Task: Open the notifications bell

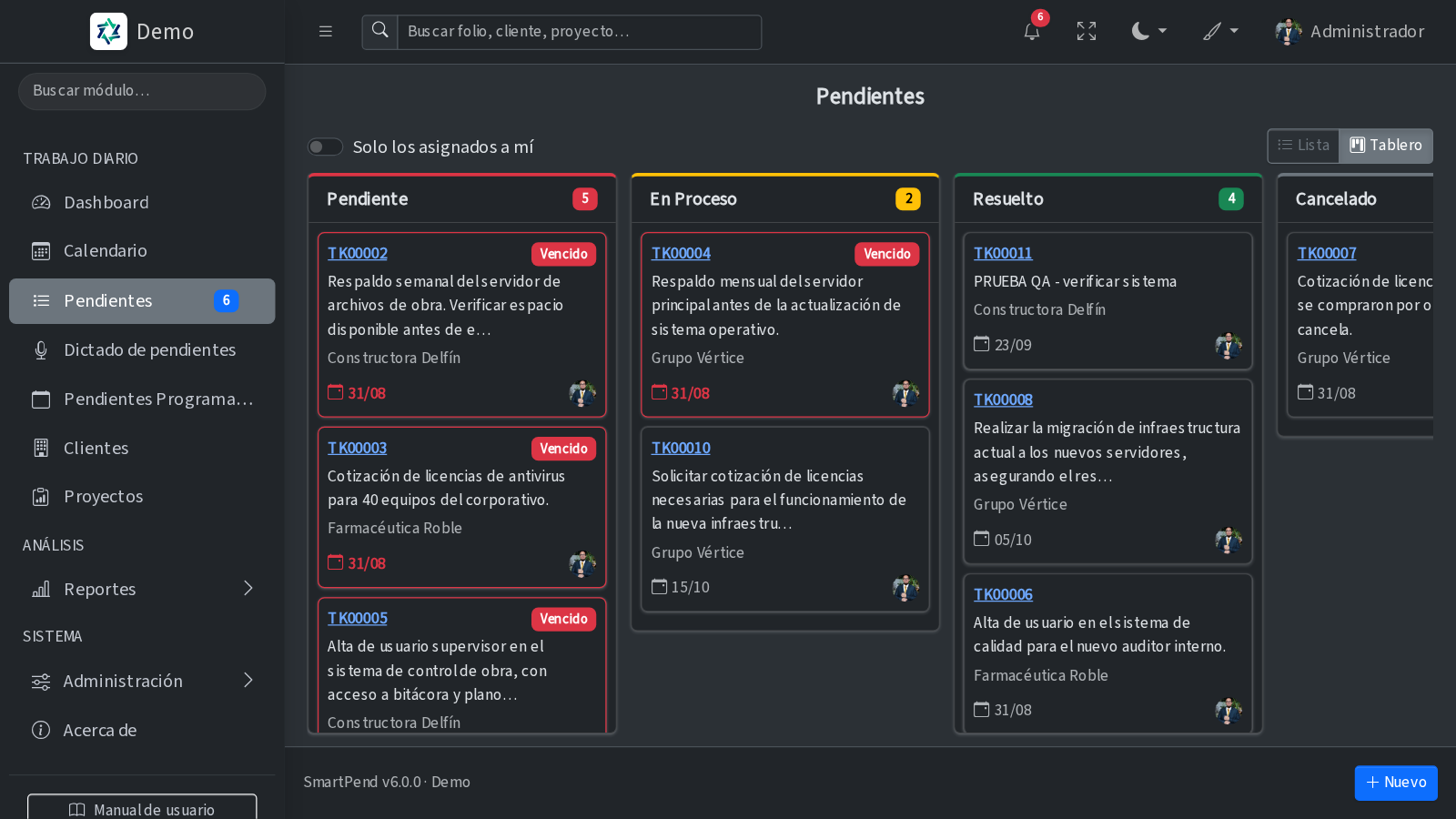Action: (x=1032, y=32)
